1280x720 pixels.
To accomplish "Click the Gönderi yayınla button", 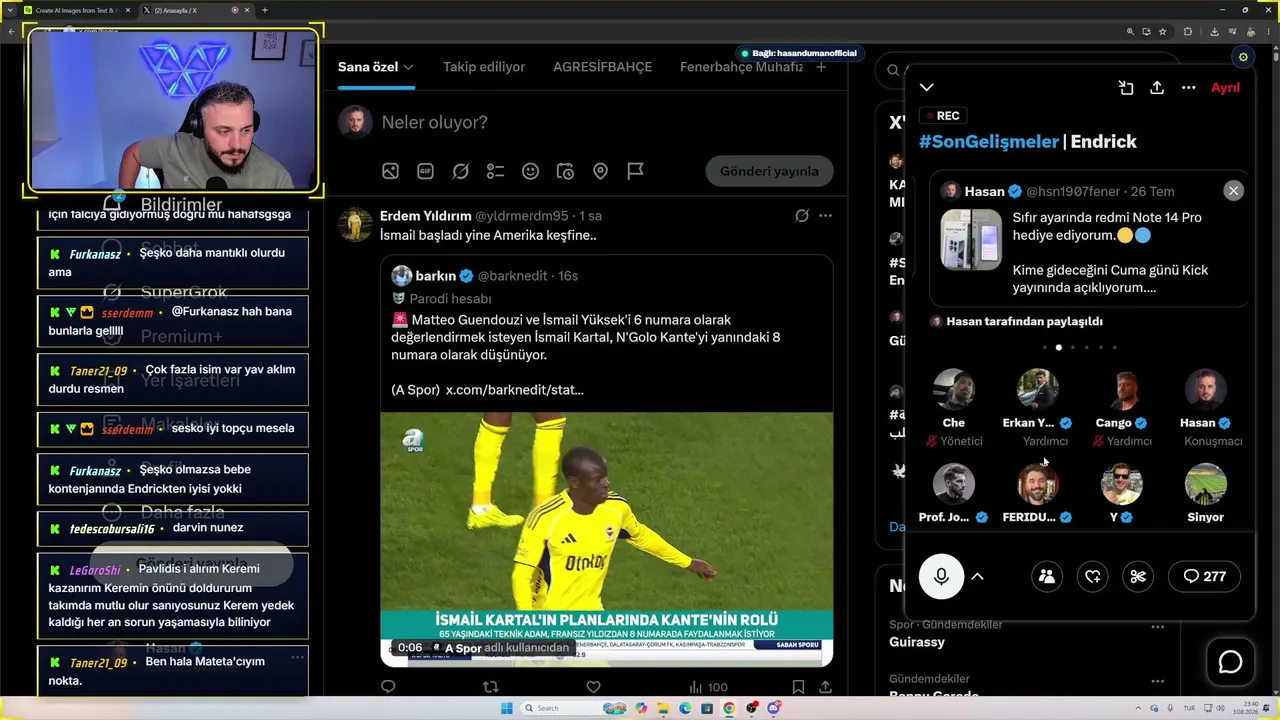I will [769, 171].
